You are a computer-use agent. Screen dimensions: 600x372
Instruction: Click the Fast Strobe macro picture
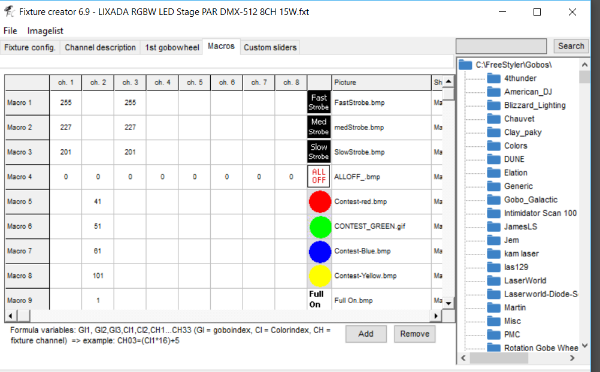319,103
